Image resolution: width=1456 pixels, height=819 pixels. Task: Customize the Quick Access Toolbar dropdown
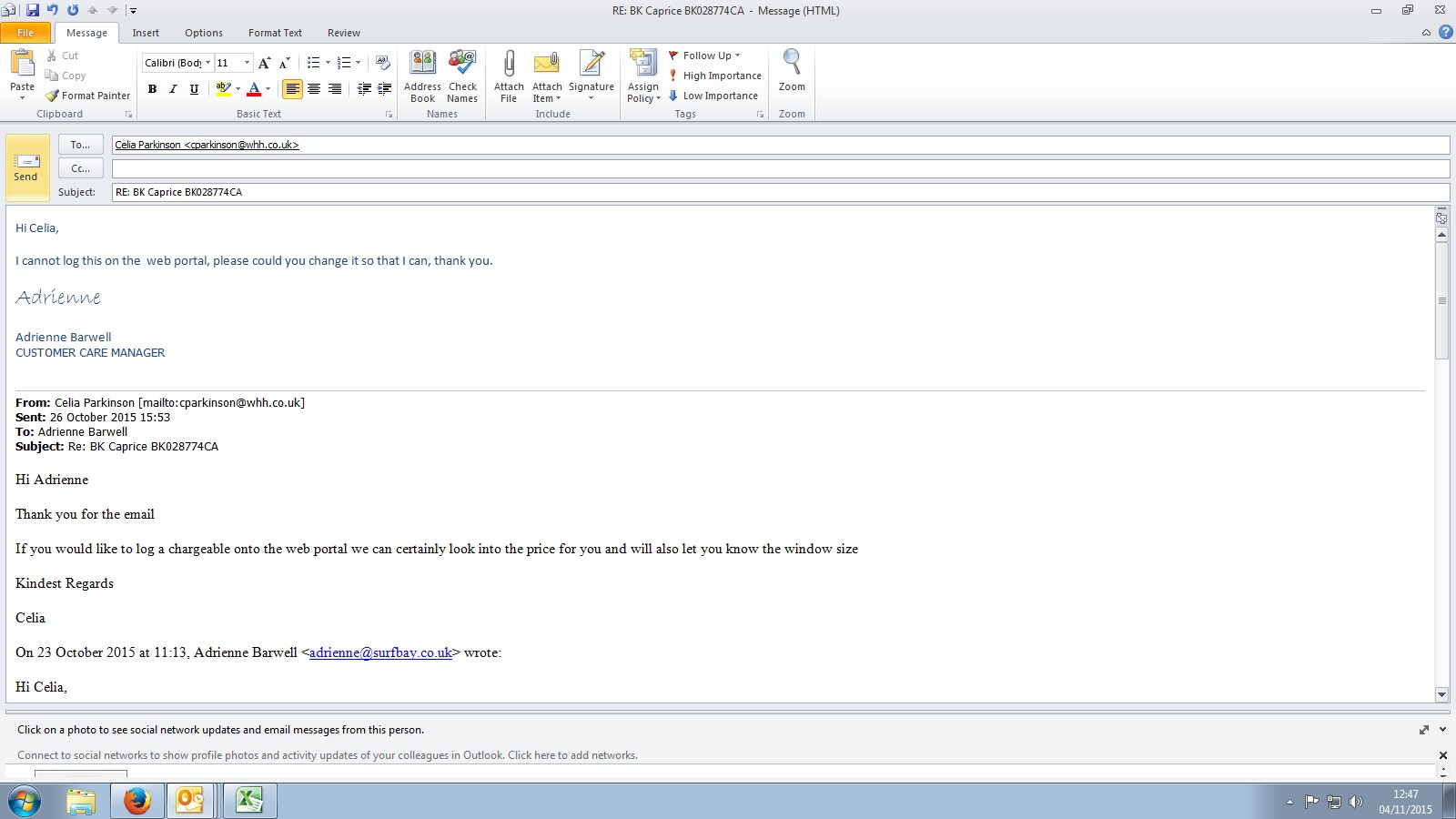133,11
